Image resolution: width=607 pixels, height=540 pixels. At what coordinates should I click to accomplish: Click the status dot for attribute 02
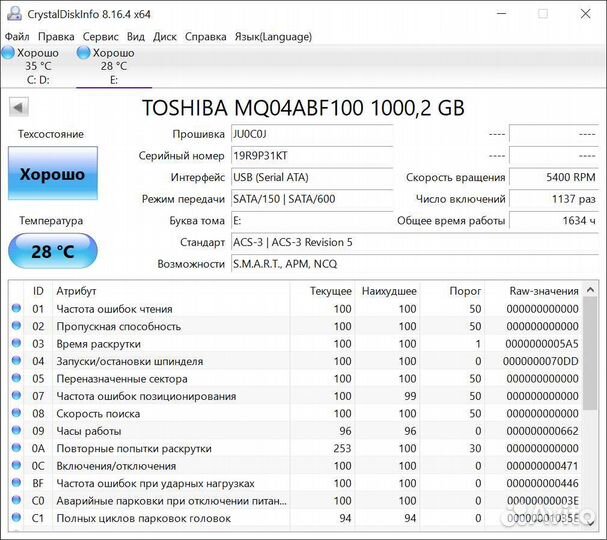tap(16, 326)
